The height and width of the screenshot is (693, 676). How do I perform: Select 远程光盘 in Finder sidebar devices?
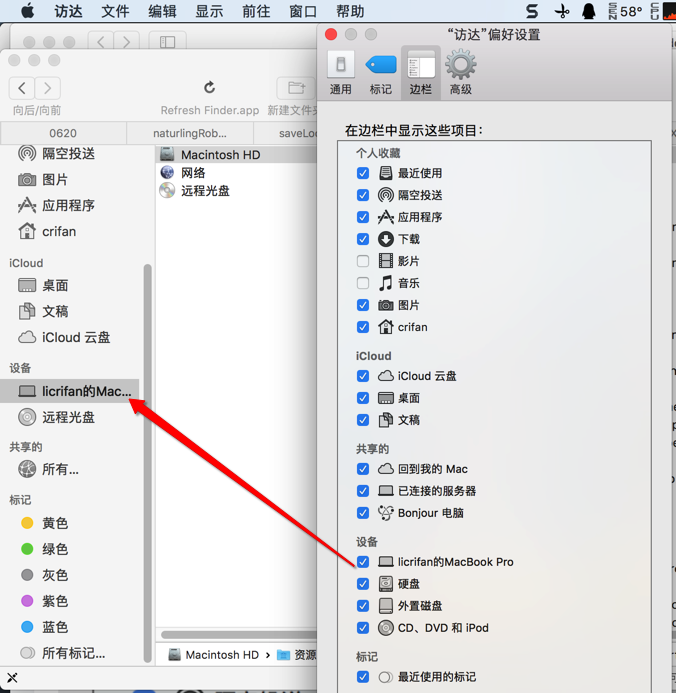pos(57,417)
